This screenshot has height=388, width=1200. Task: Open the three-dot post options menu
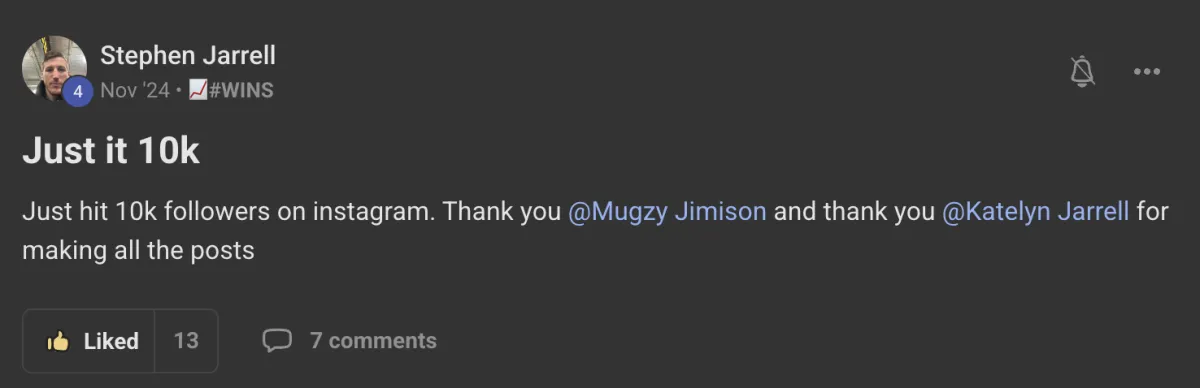click(1146, 71)
